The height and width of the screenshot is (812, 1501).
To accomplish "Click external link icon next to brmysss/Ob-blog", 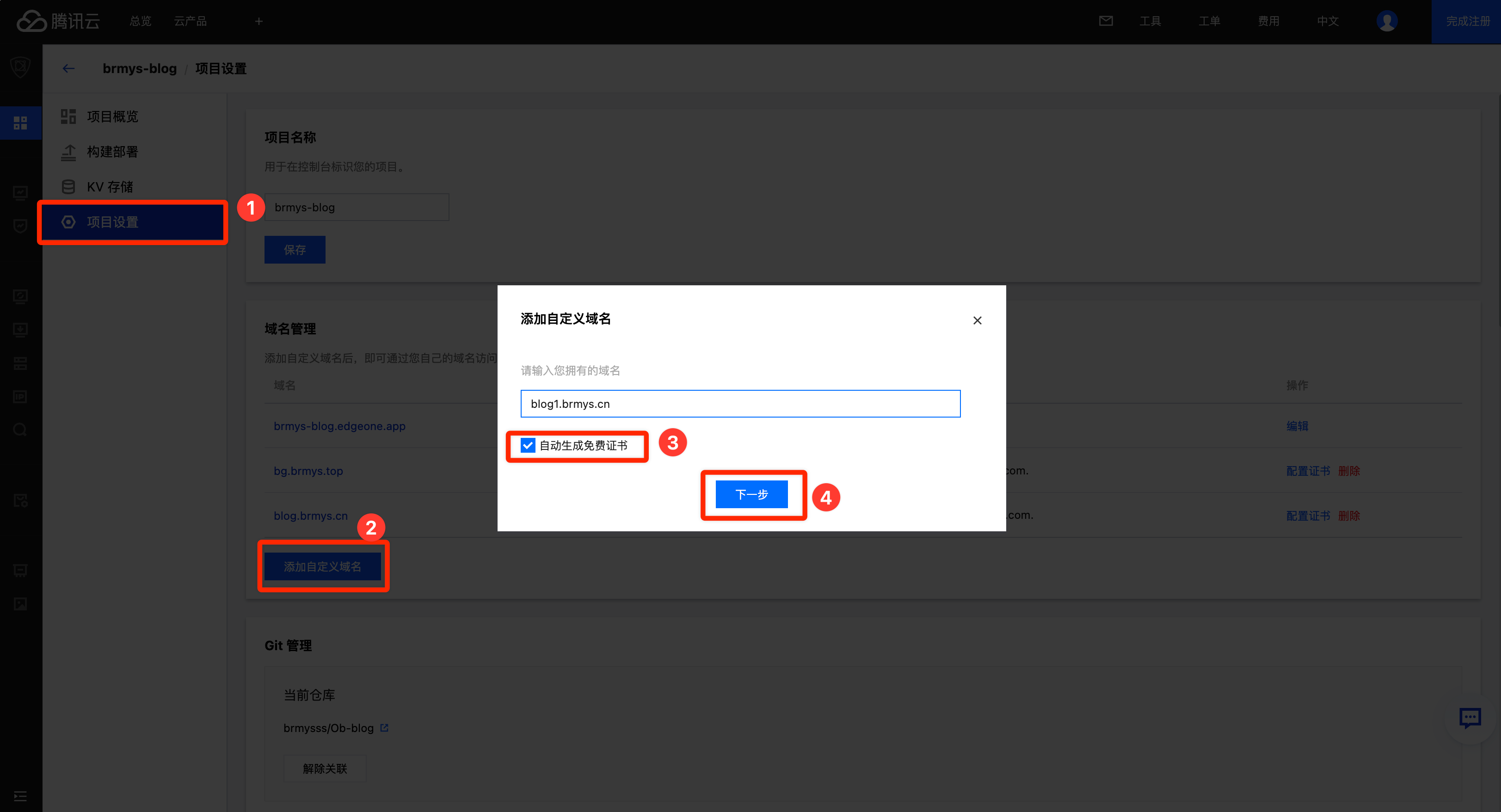I will coord(384,727).
